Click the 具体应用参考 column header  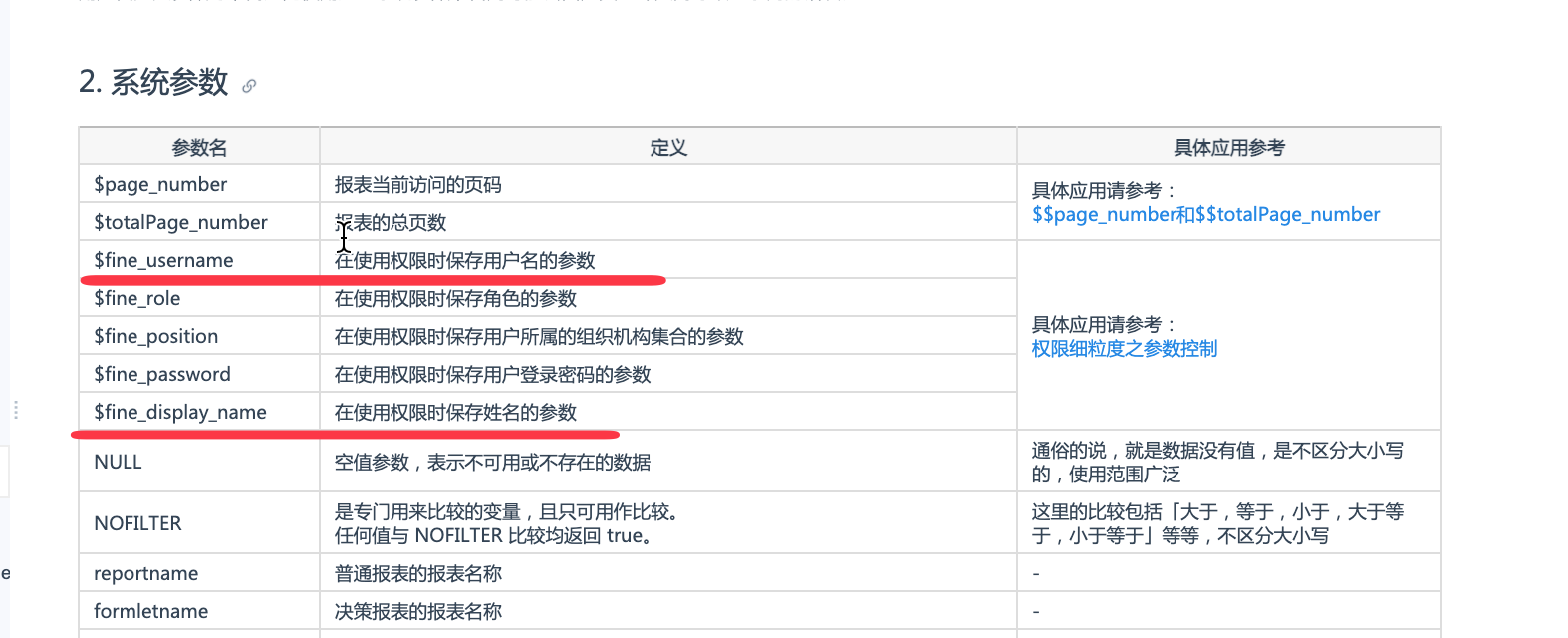point(1228,148)
